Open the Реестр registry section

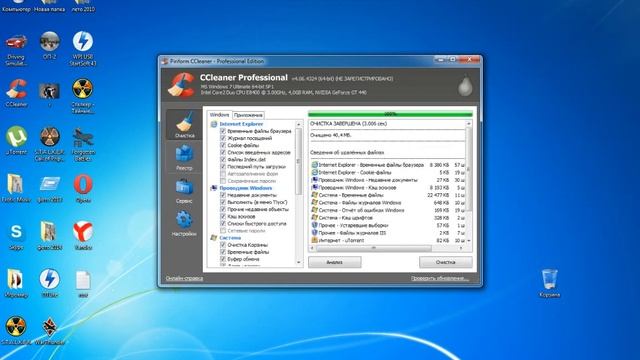tap(184, 158)
